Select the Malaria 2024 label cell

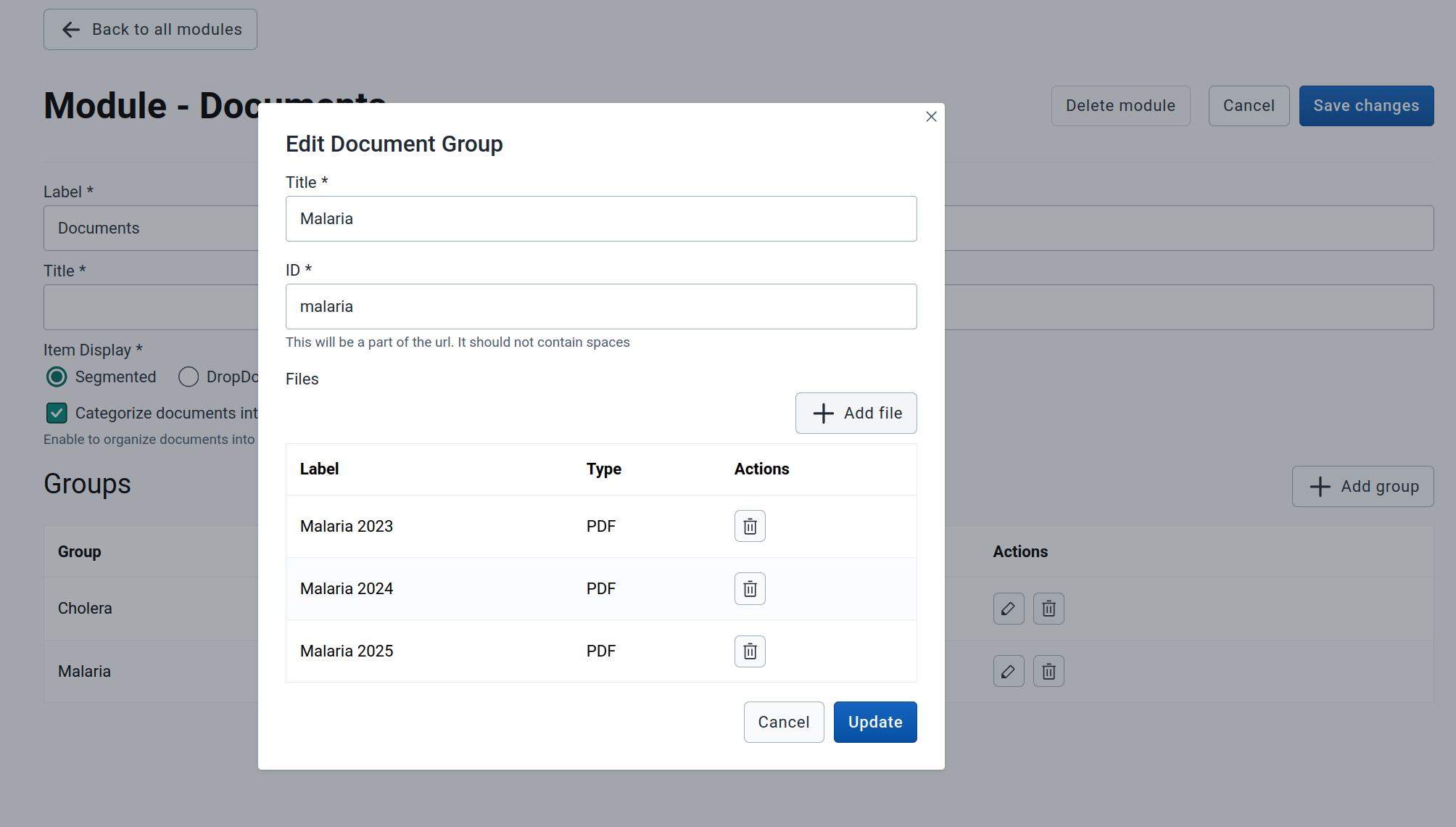[x=347, y=588]
